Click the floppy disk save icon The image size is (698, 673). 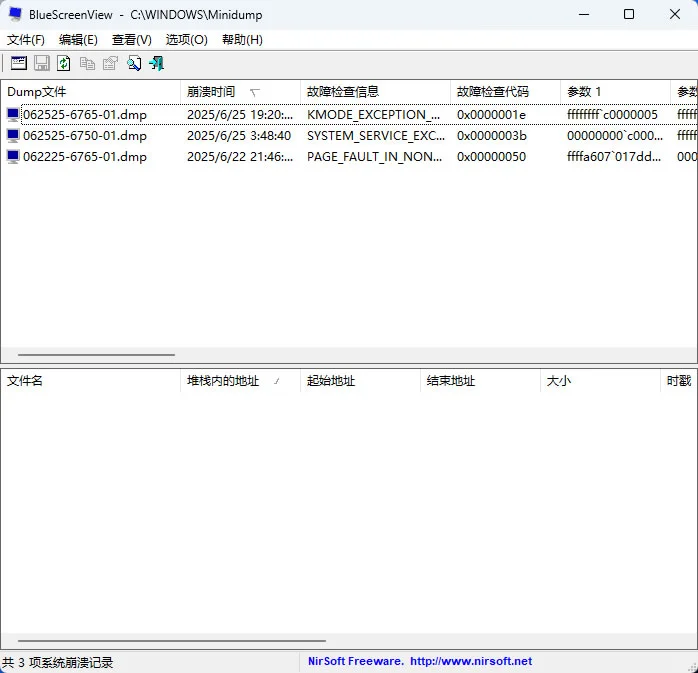pos(42,64)
